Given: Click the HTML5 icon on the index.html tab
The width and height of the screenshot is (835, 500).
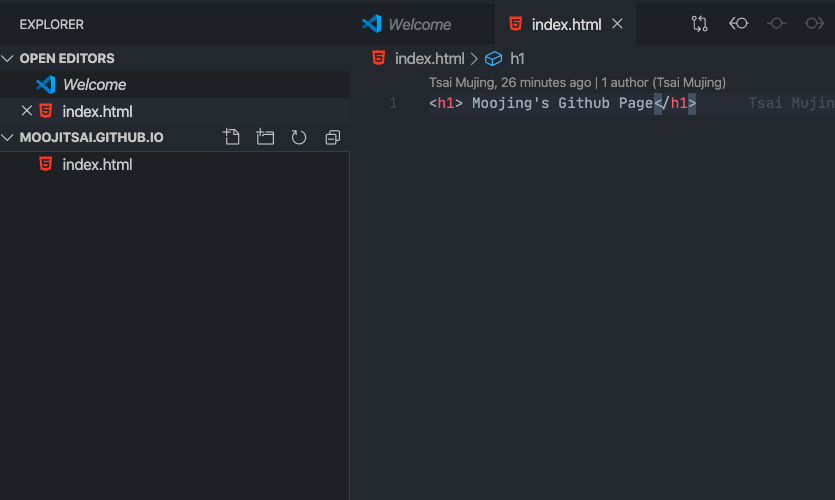Looking at the screenshot, I should point(515,24).
